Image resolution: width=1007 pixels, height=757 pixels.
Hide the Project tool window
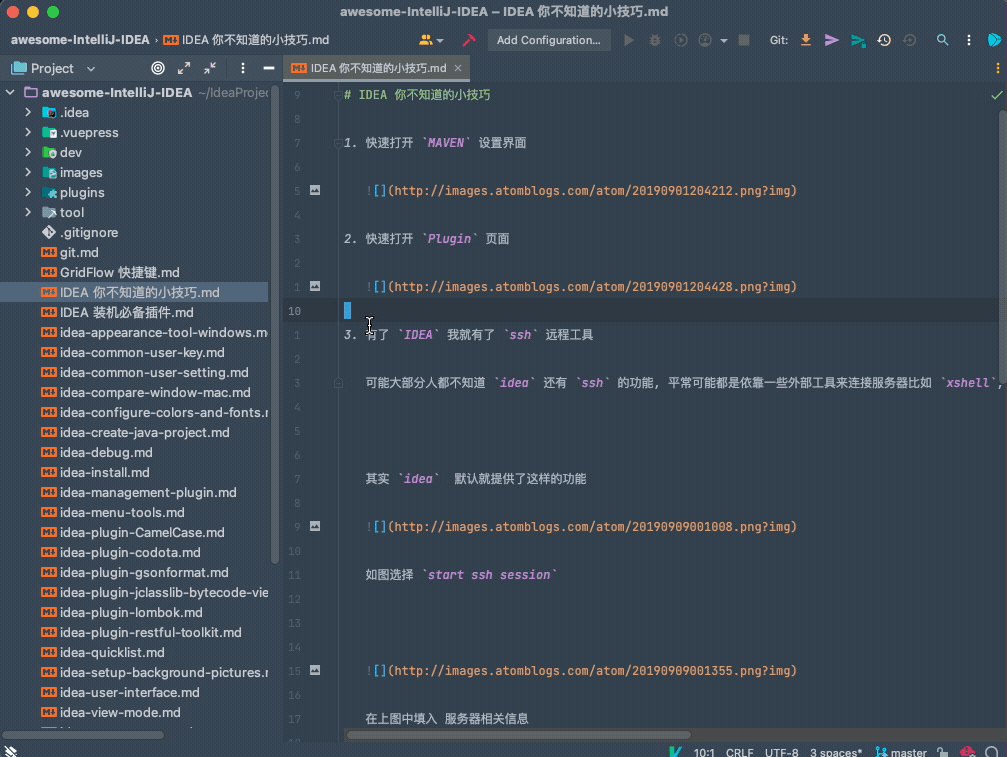click(268, 68)
